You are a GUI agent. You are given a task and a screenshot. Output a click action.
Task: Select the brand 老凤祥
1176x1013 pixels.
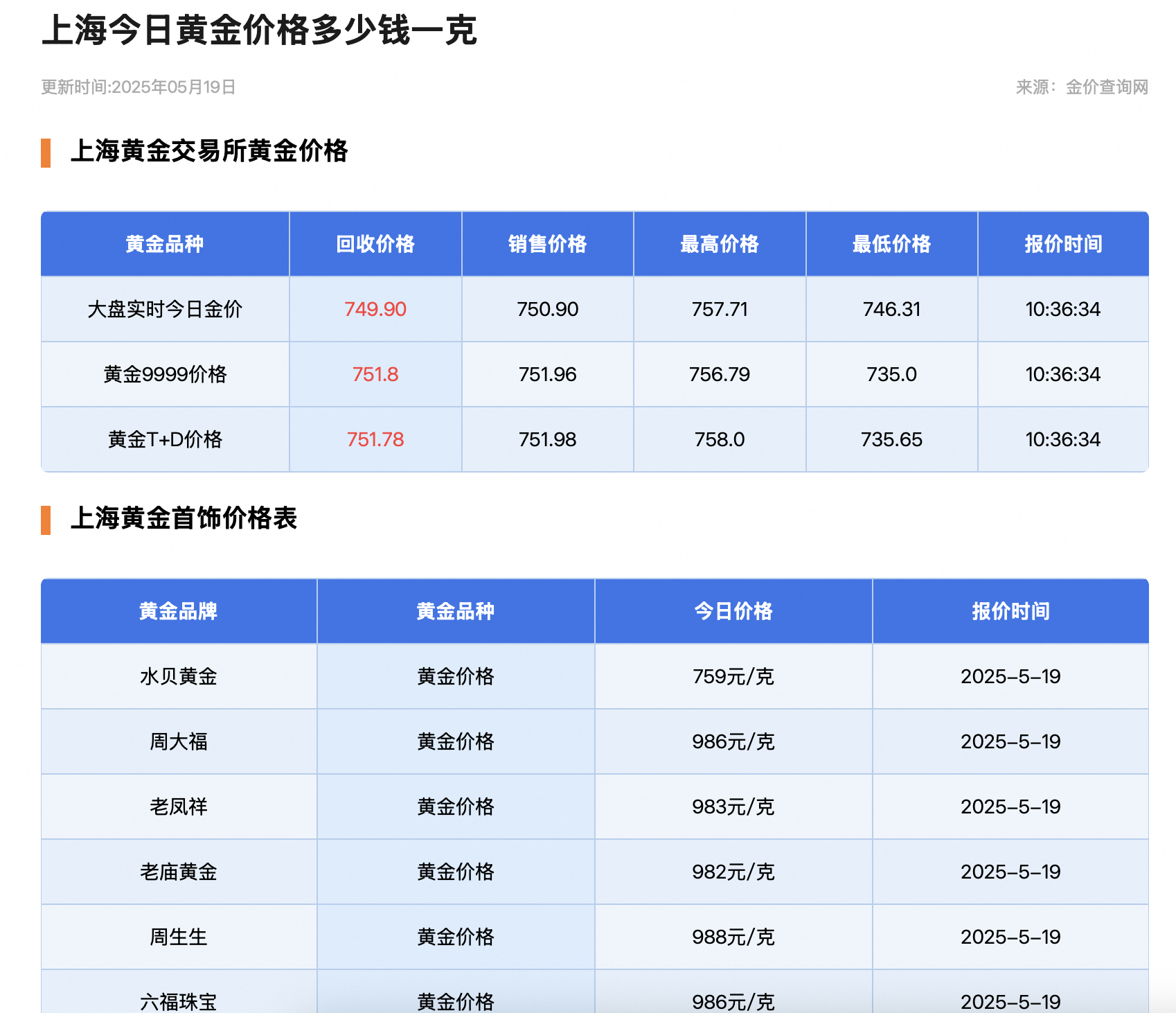(179, 807)
